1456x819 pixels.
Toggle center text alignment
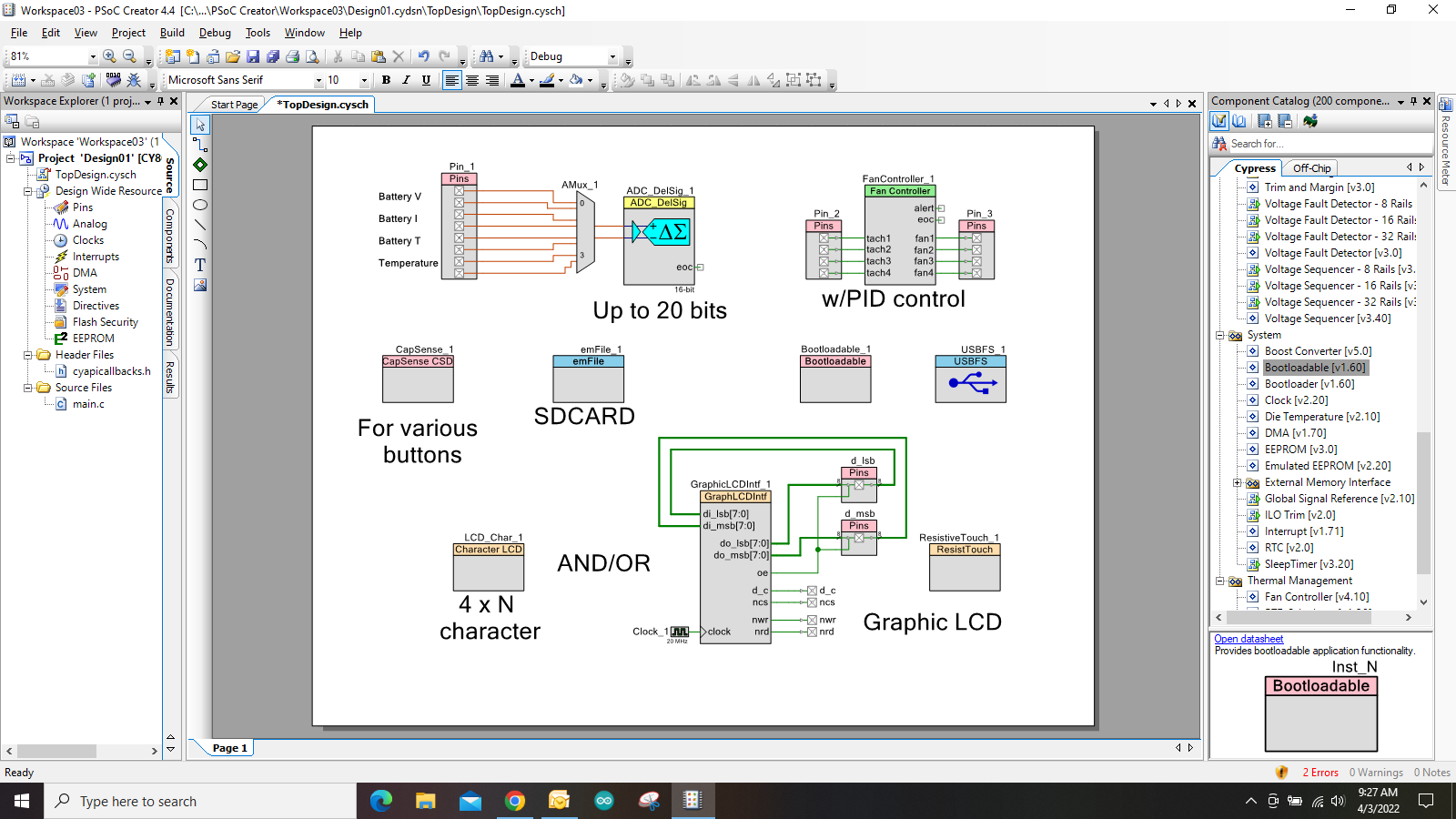[x=472, y=80]
